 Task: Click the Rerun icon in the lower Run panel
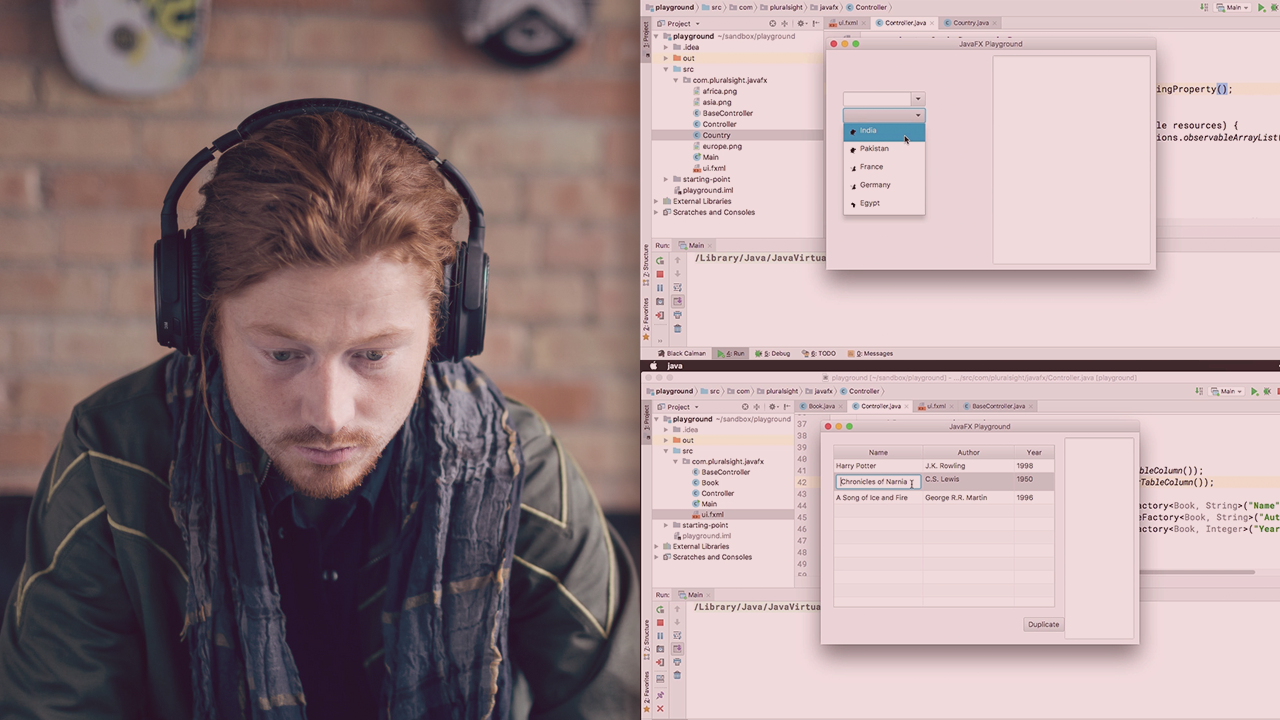coord(660,610)
